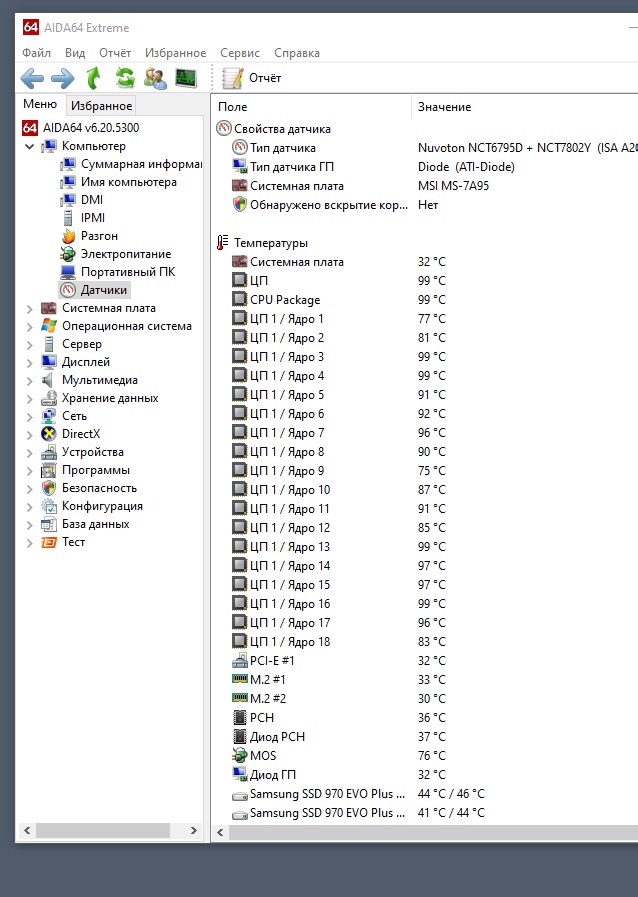Open the Избранное menu in menu bar
The image size is (638, 897).
[x=175, y=53]
